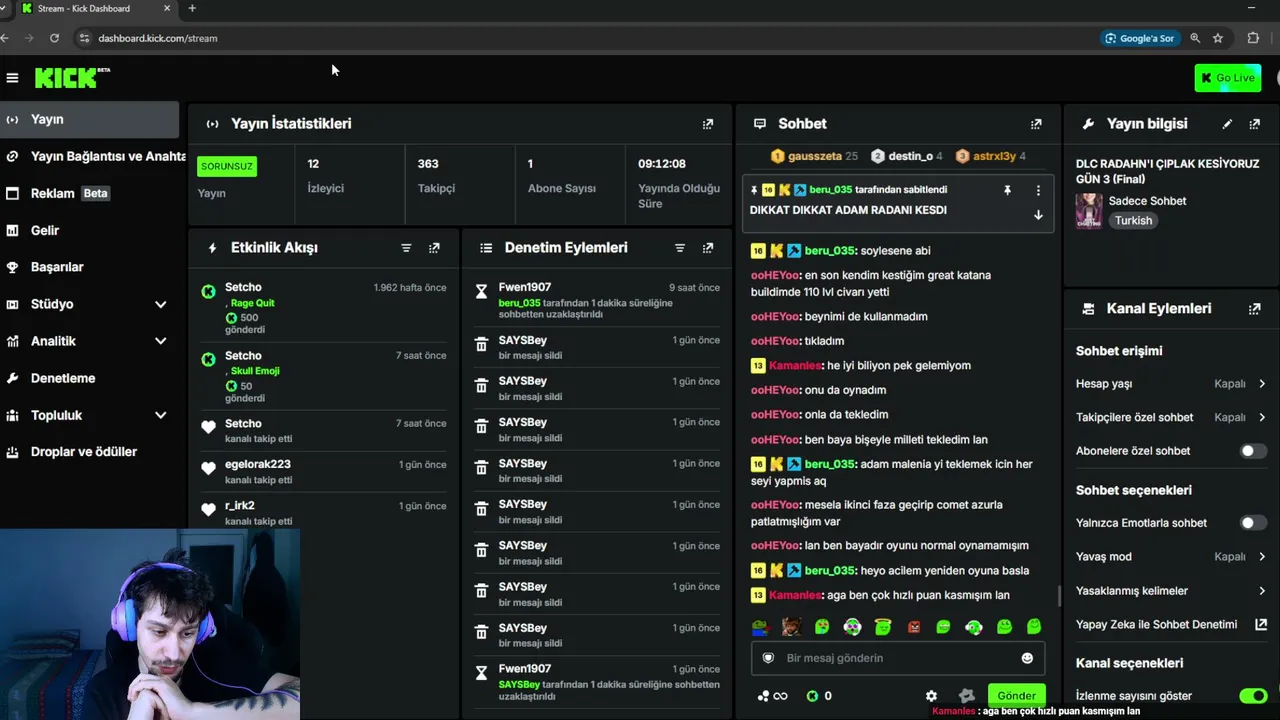1280x720 pixels.
Task: Click the Turkish language tag
Action: point(1134,221)
